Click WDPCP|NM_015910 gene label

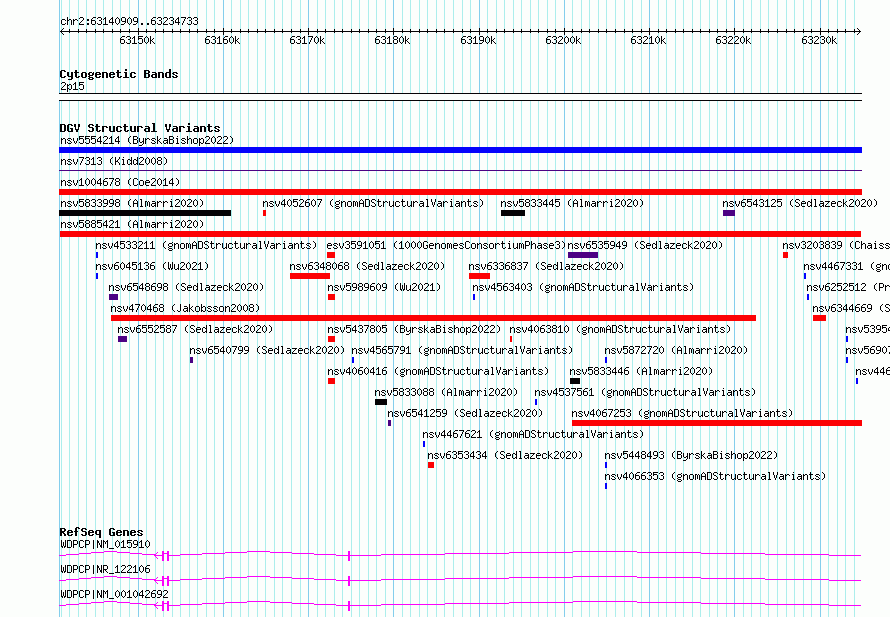pos(106,544)
